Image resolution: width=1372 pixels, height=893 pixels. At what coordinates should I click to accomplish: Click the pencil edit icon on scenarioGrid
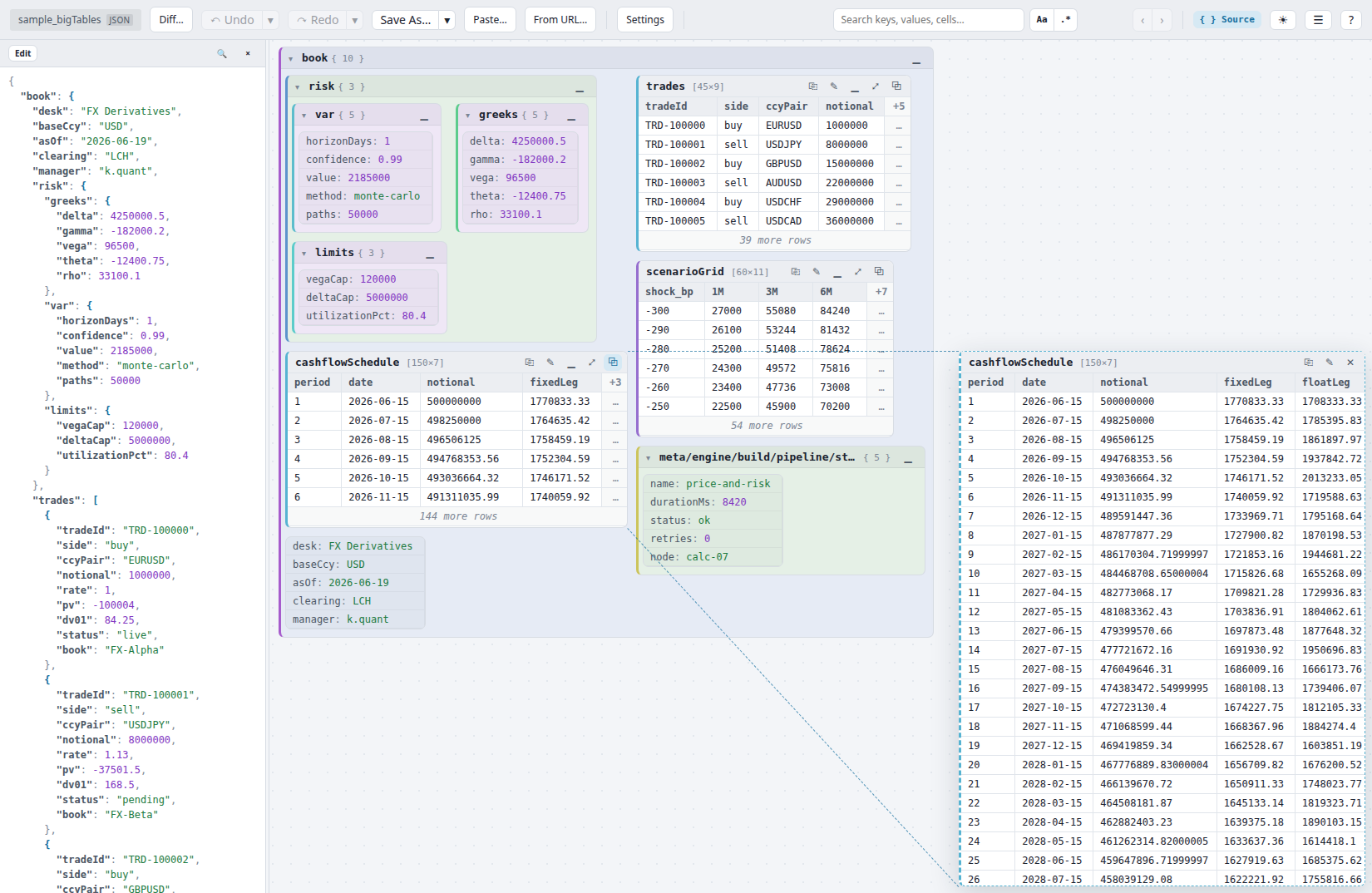(816, 272)
